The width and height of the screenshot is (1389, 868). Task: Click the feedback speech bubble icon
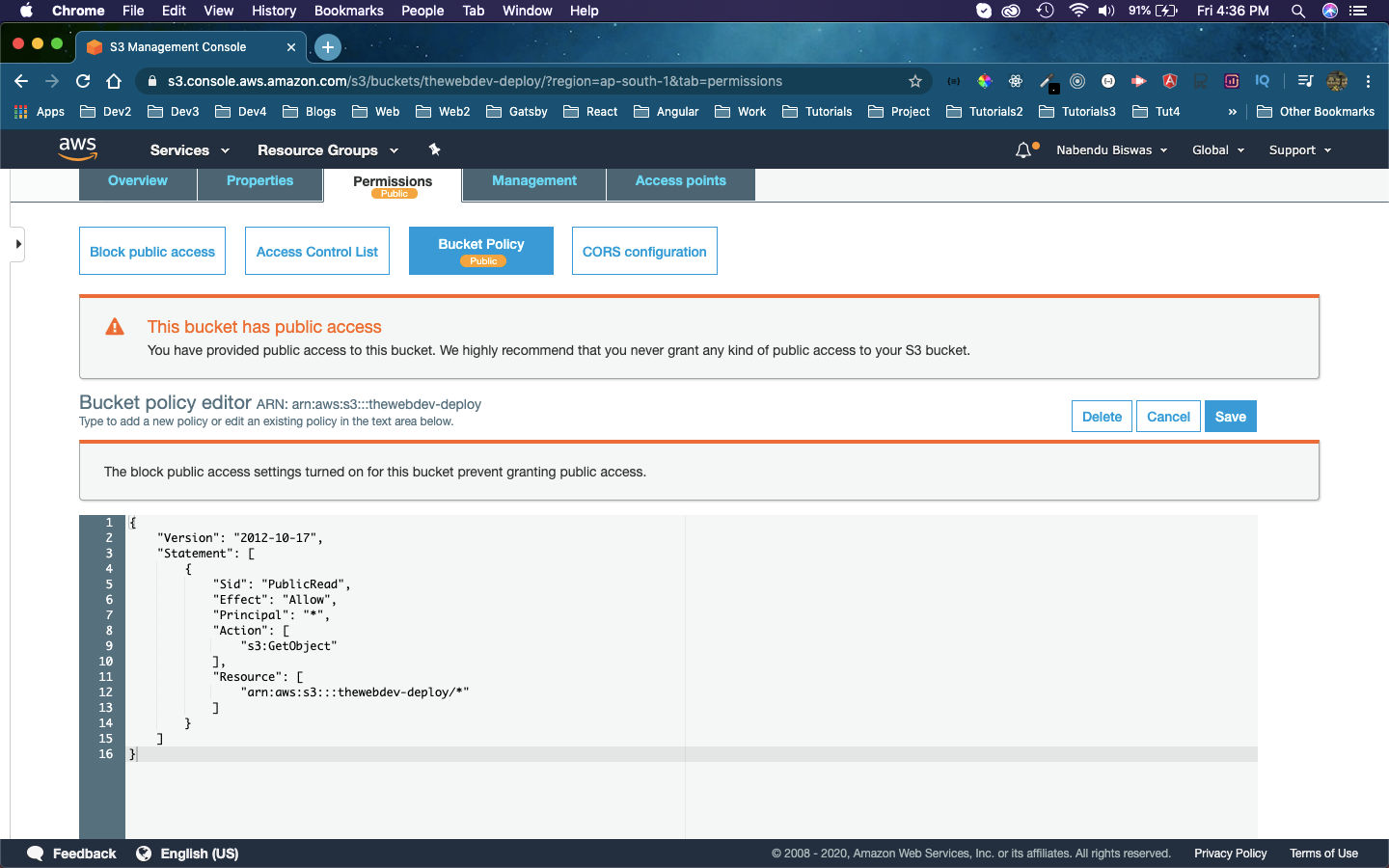[x=36, y=854]
